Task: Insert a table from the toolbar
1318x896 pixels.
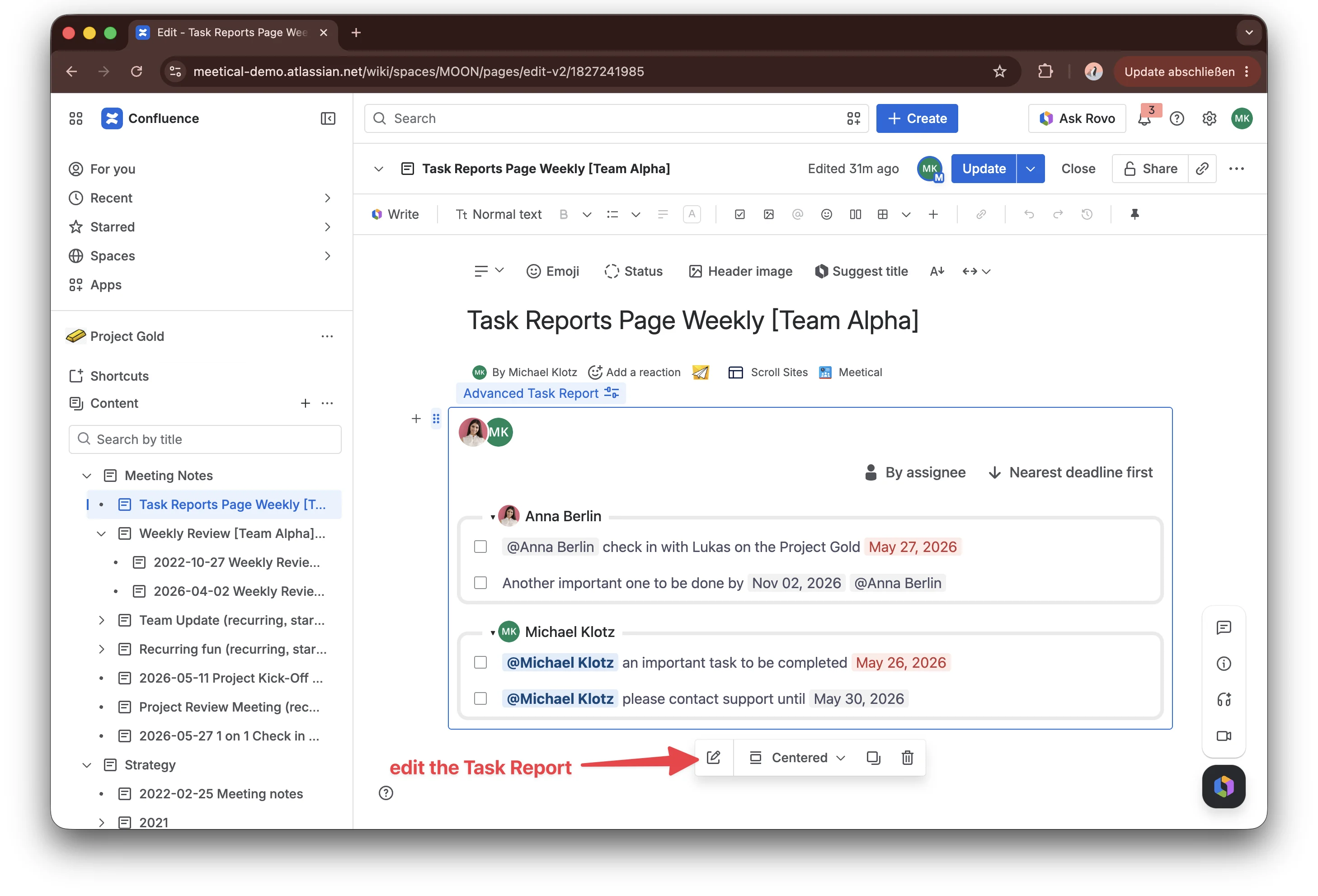Action: 882,214
